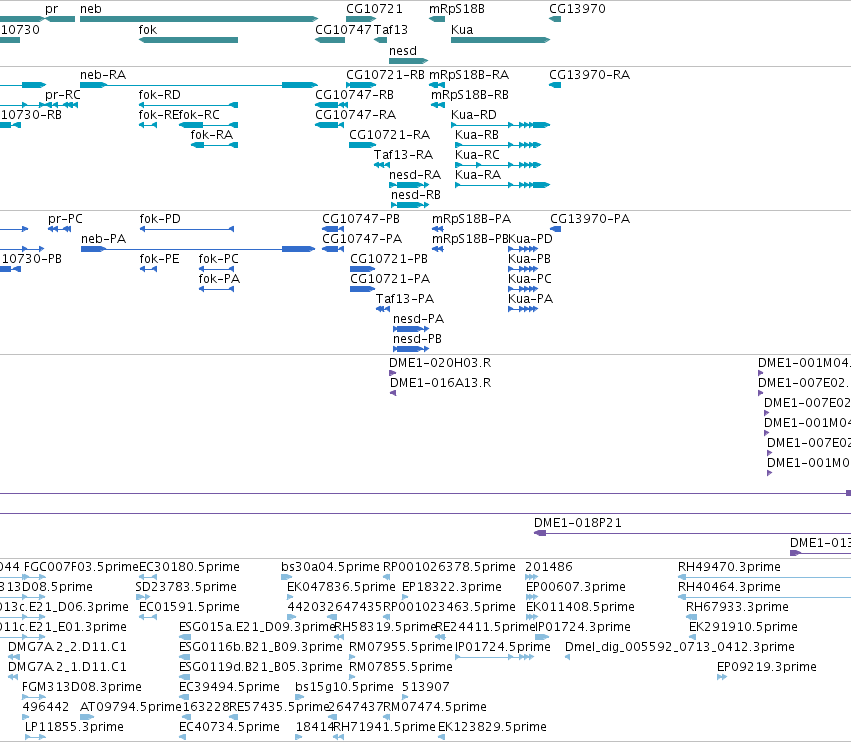This screenshot has height=742, width=851.
Task: Select the AT09794.5prime EST label
Action: pyautogui.click(x=131, y=707)
